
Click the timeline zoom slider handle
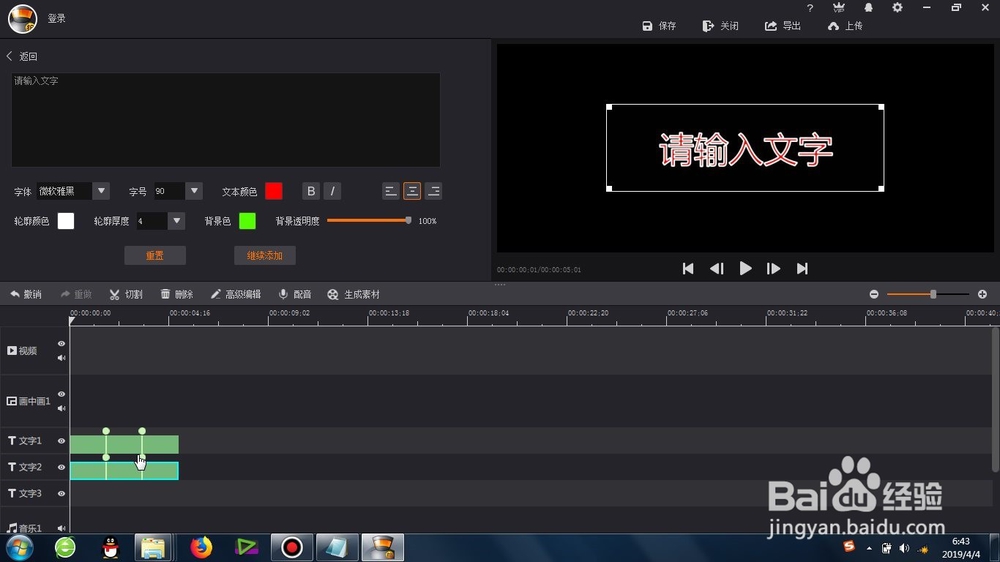pyautogui.click(x=933, y=294)
